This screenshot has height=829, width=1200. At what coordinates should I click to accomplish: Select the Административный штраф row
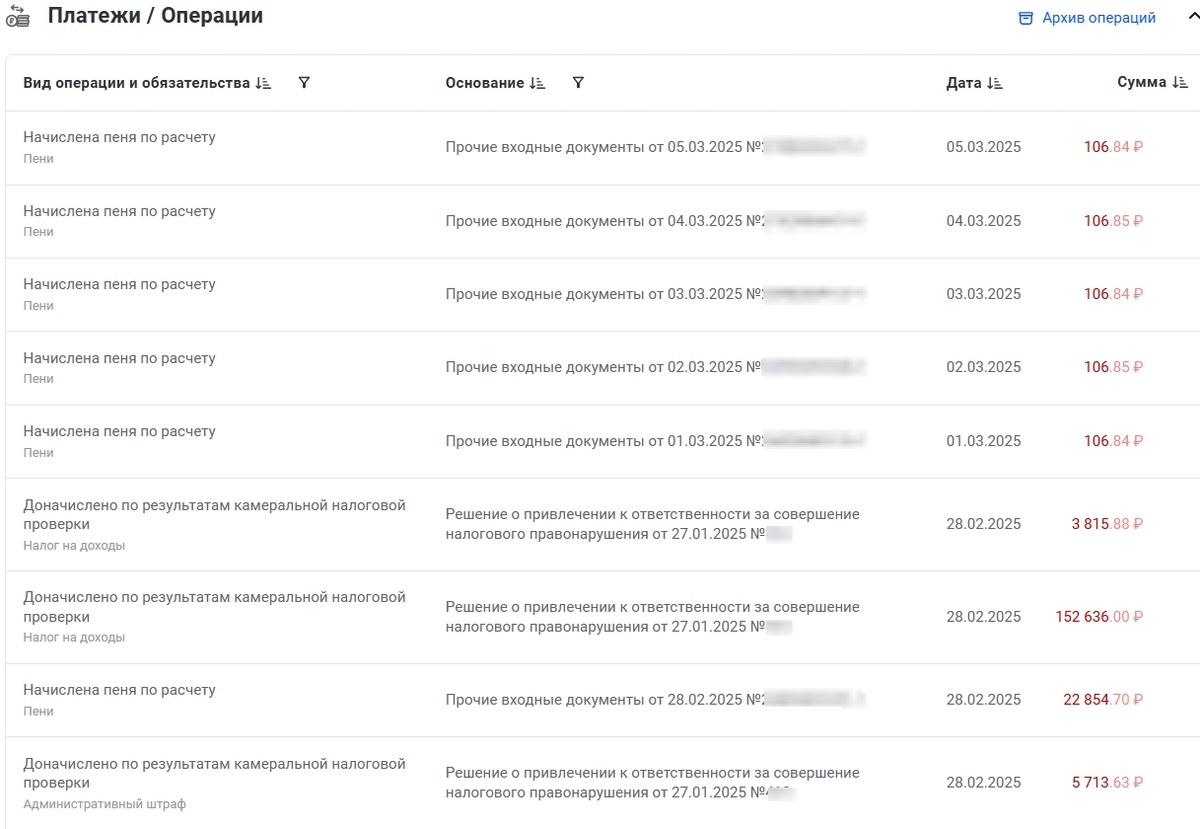point(600,781)
